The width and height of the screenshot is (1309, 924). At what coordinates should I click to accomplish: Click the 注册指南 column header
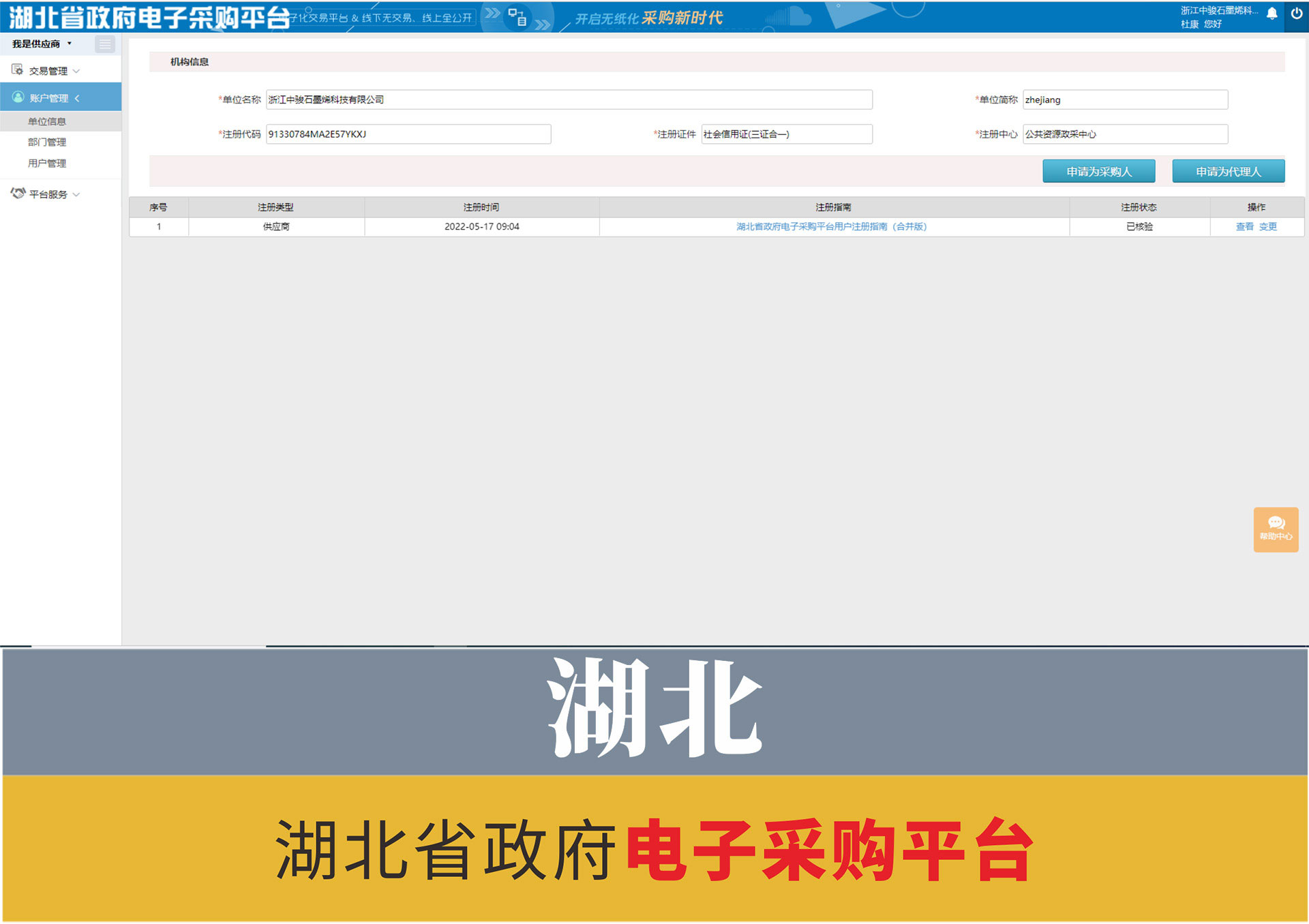point(834,207)
